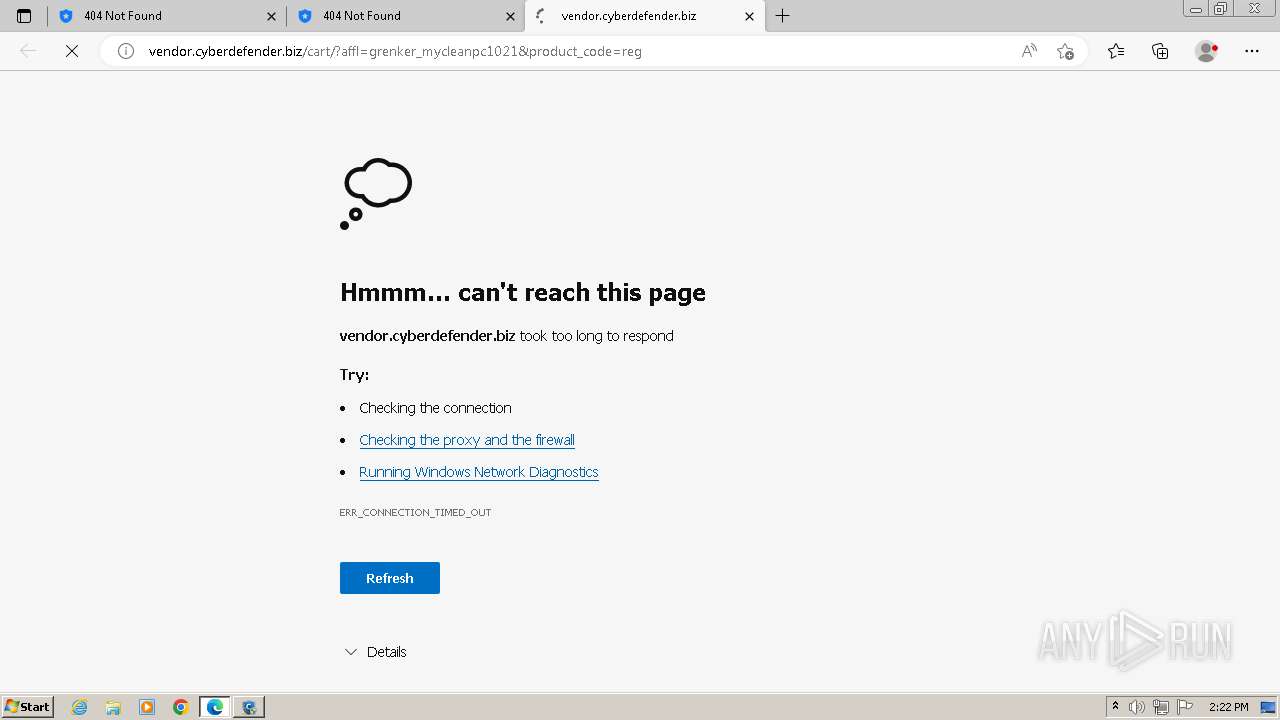Click the blue Refresh button

[390, 578]
